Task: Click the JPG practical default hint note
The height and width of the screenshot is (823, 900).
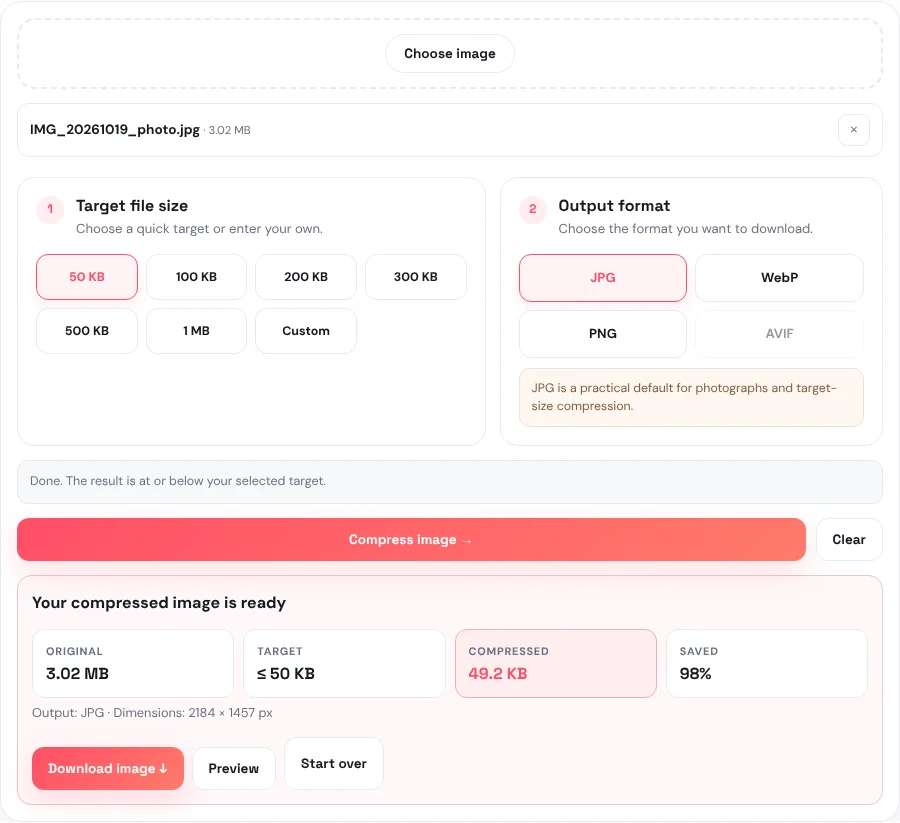Action: tap(691, 397)
